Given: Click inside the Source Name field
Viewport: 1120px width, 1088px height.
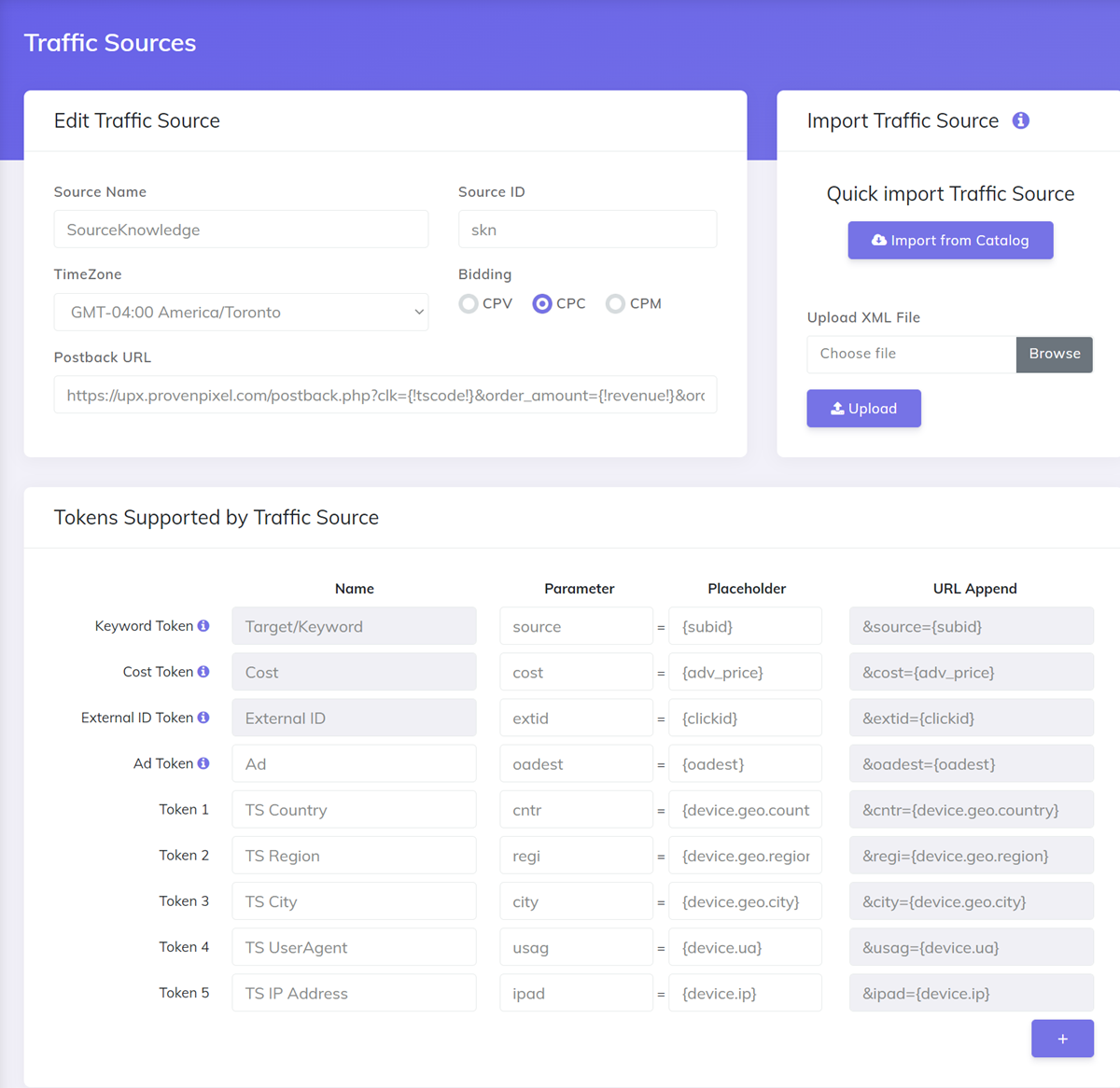Looking at the screenshot, I should point(241,229).
